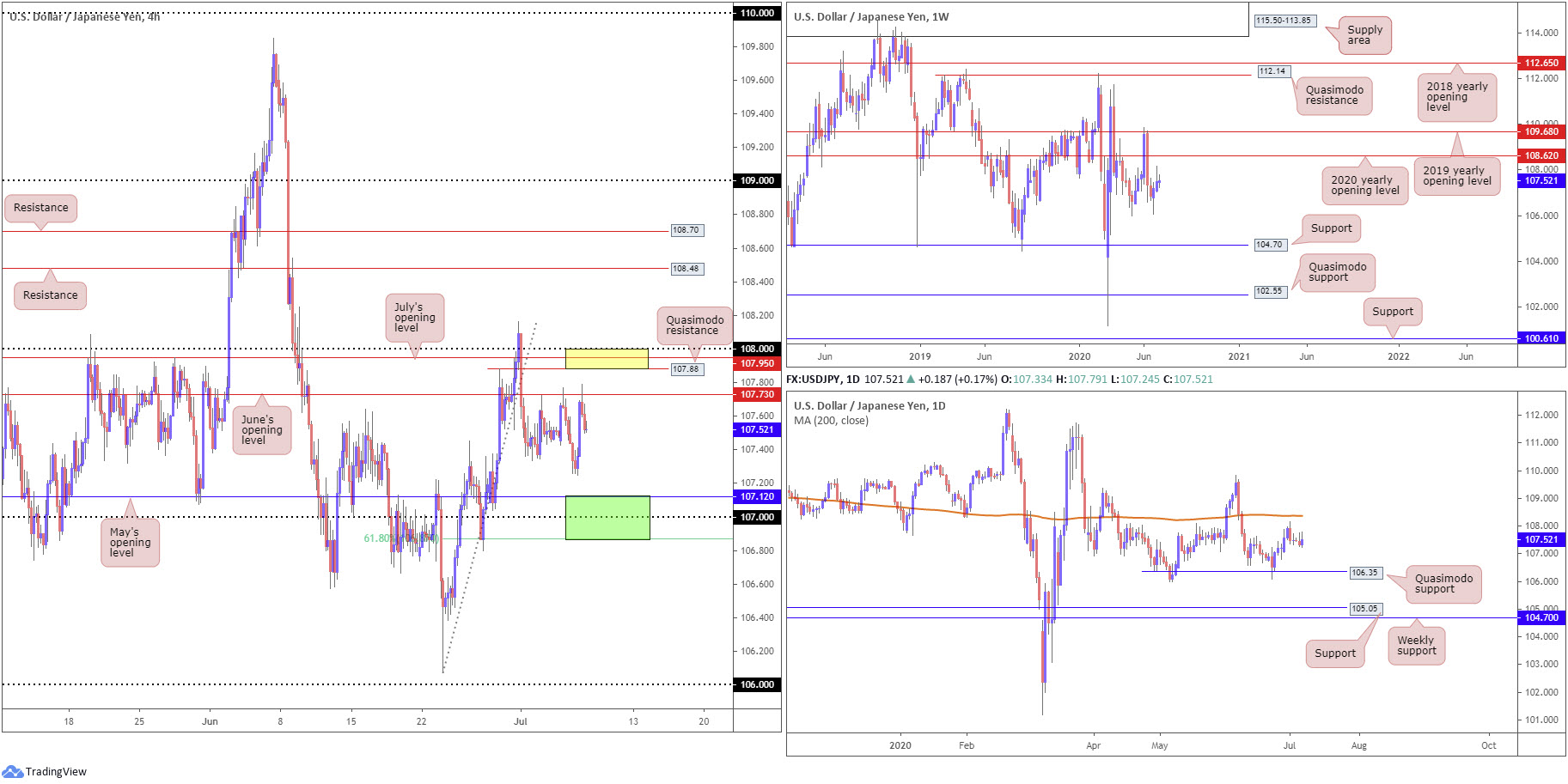Click the red 108.620 axis tag
The height and width of the screenshot is (784, 1568).
click(1541, 155)
